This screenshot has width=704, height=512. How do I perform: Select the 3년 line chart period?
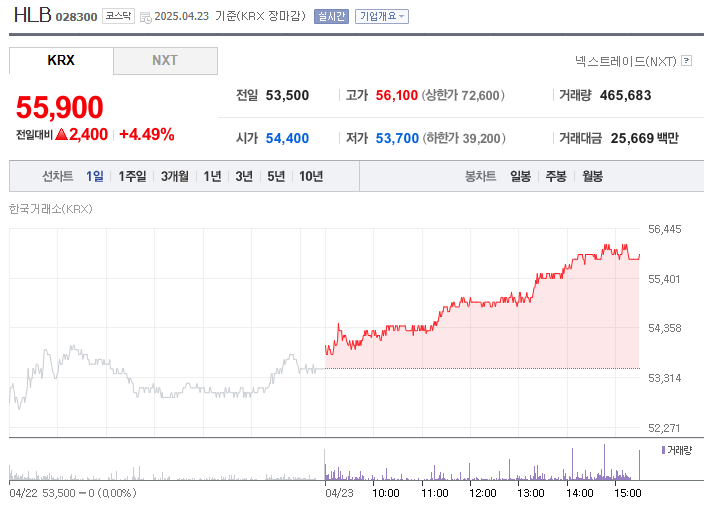(244, 176)
